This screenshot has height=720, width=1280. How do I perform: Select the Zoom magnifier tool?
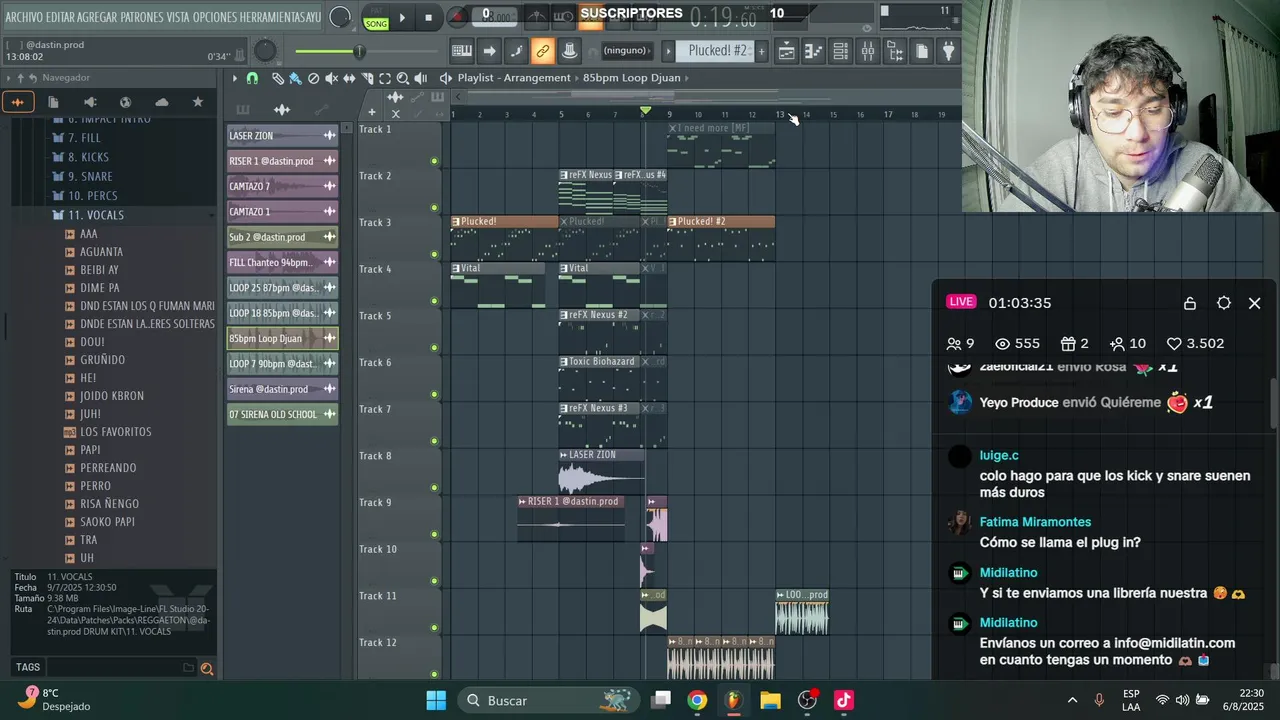(x=403, y=78)
